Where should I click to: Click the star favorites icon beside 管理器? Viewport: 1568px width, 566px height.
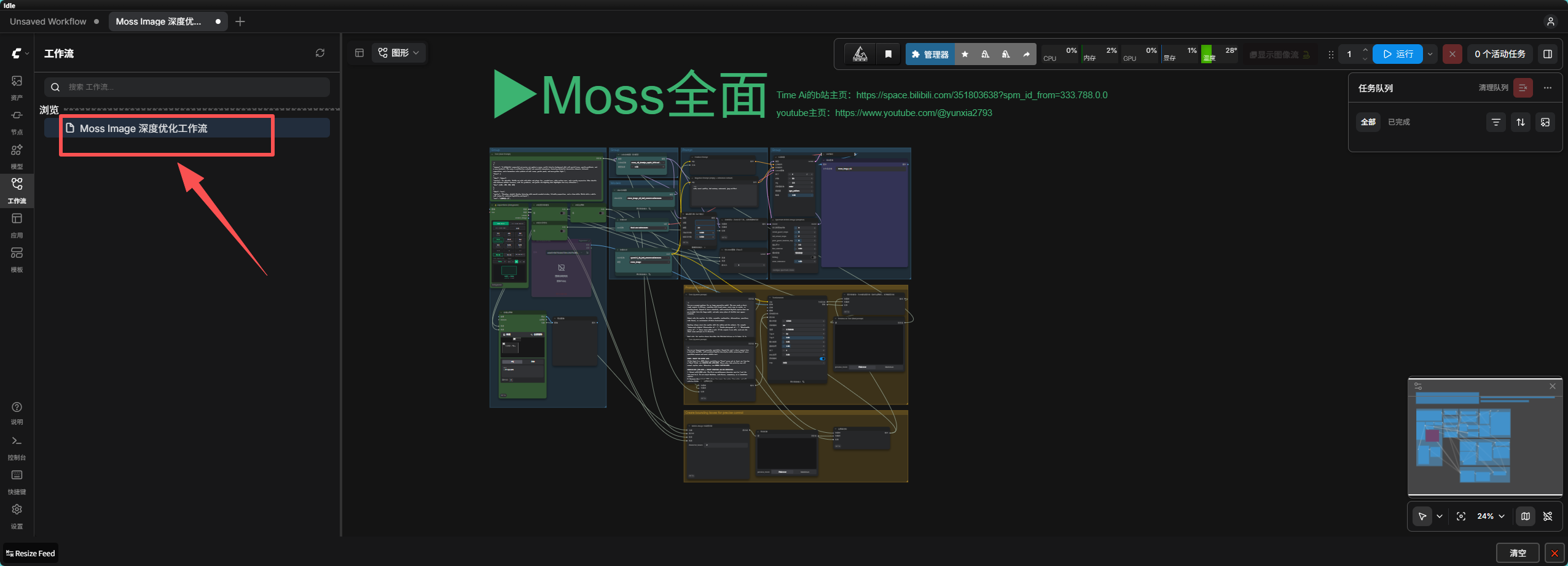click(965, 54)
